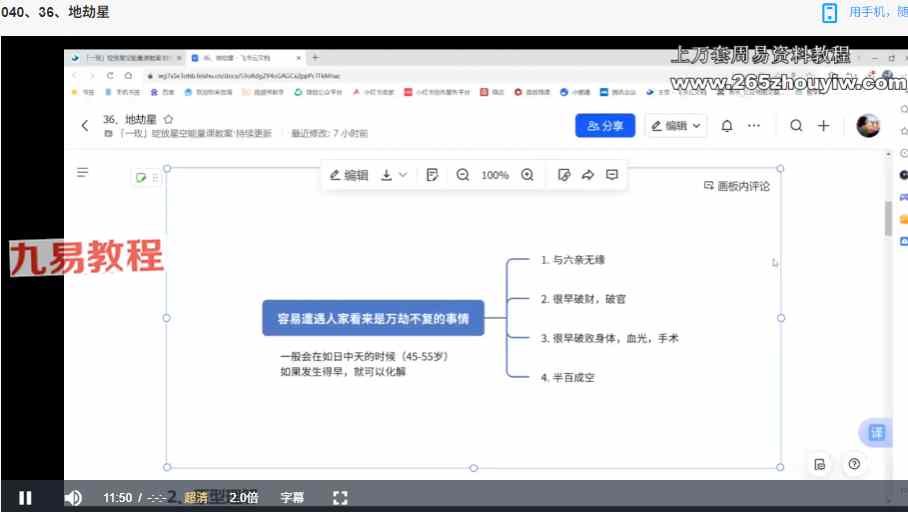Image resolution: width=908 pixels, height=512 pixels.
Task: Click 编辑 on the whiteboard toolbar
Action: point(348,175)
